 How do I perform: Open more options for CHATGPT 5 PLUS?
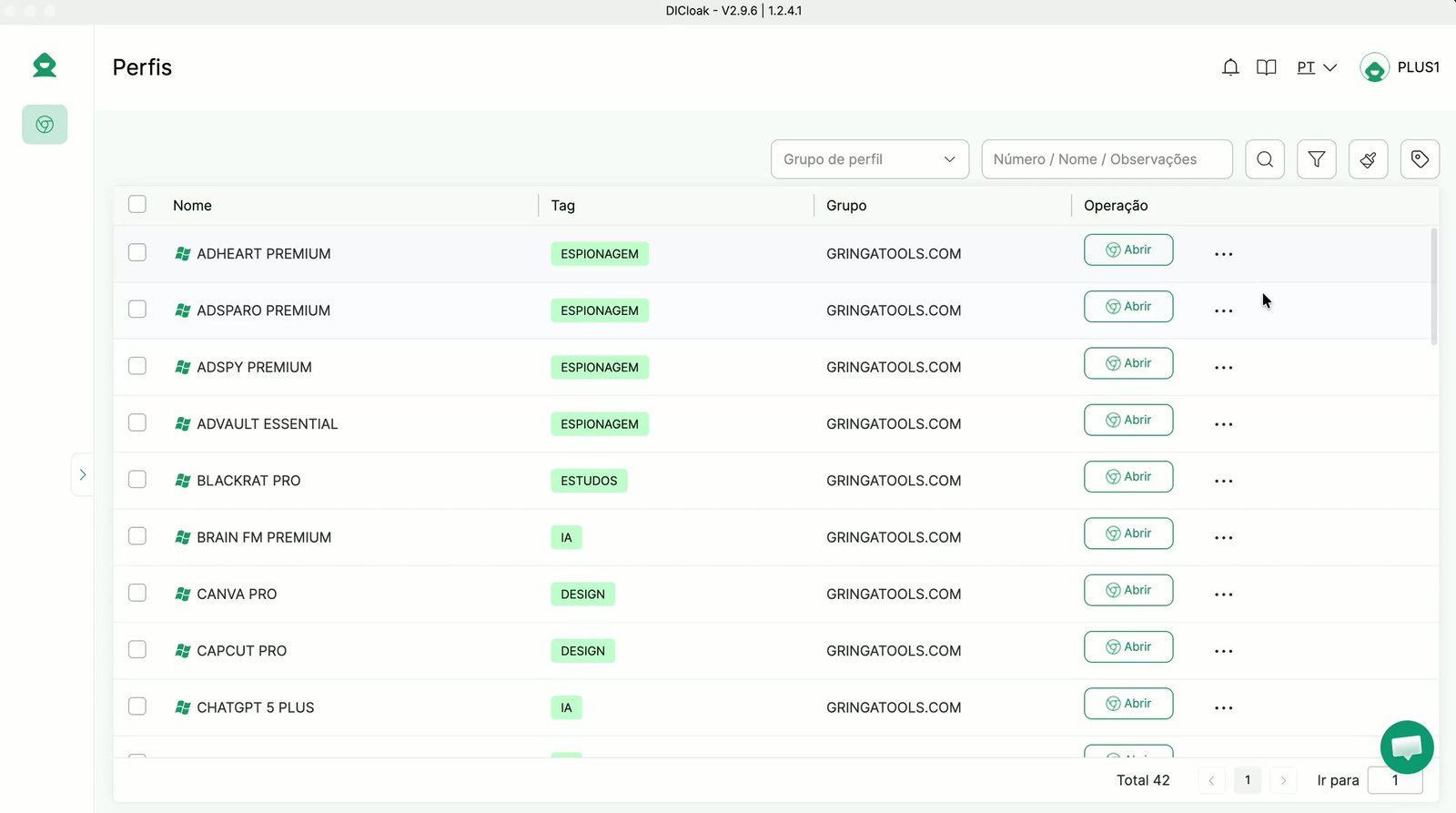[1224, 708]
